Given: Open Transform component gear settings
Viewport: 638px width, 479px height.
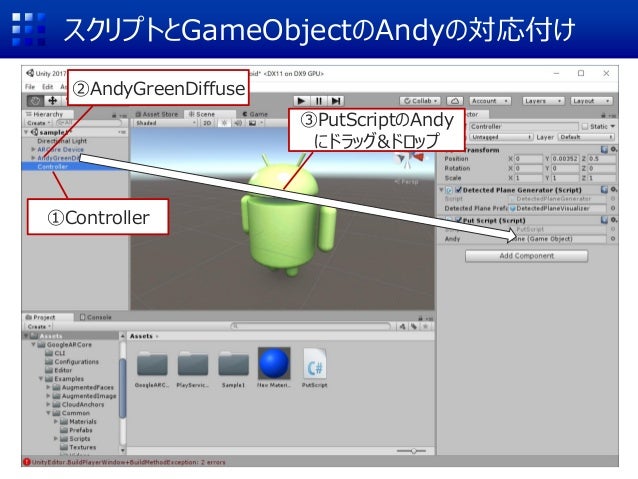Looking at the screenshot, I should click(x=613, y=150).
